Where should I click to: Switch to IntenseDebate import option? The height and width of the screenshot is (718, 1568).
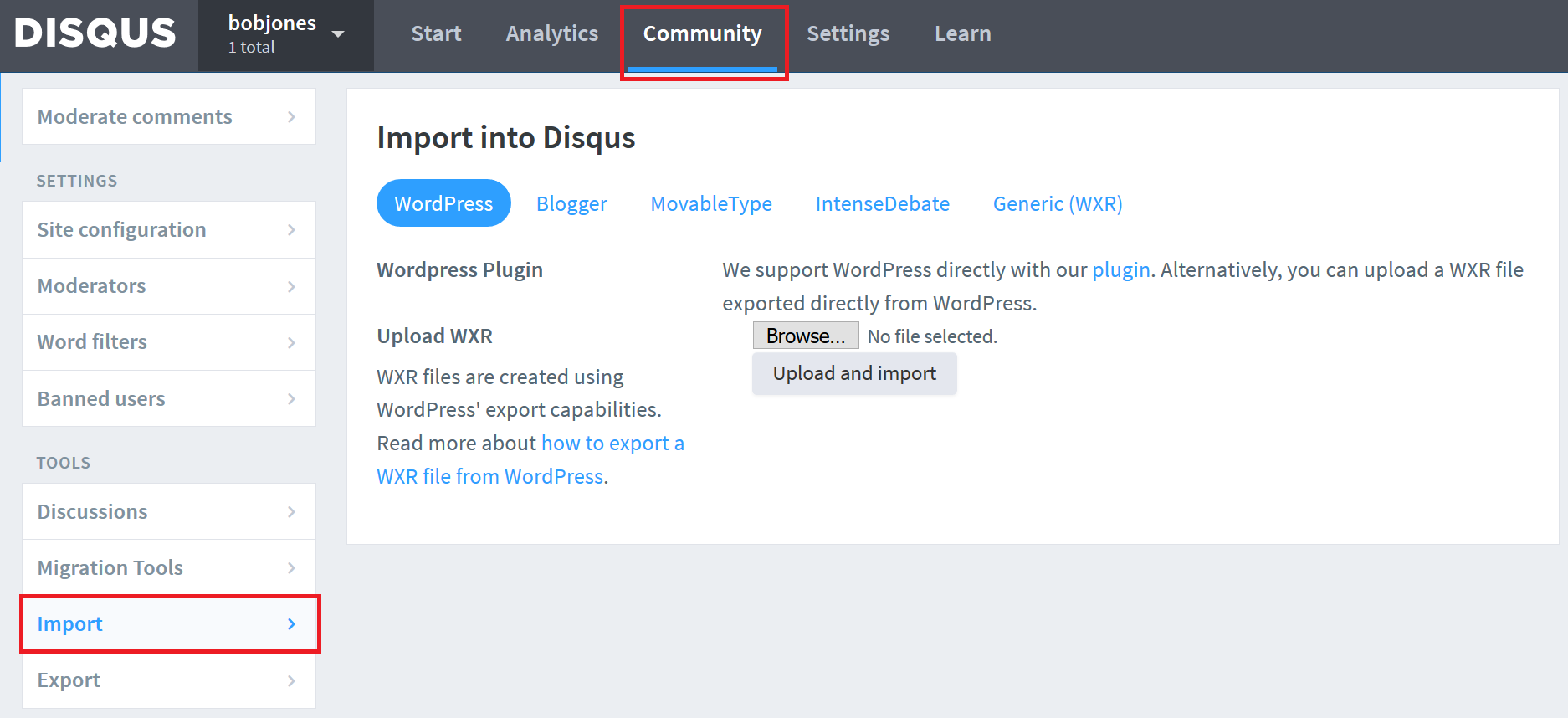point(882,203)
